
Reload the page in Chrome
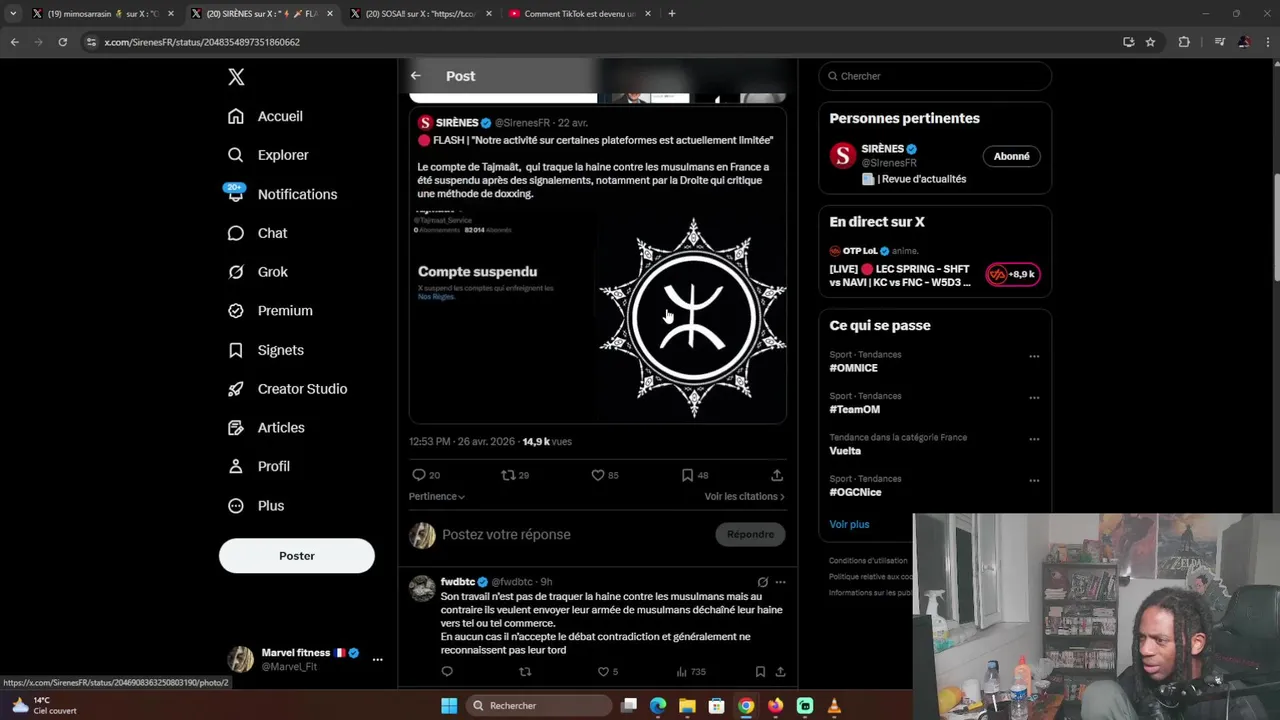click(x=62, y=42)
